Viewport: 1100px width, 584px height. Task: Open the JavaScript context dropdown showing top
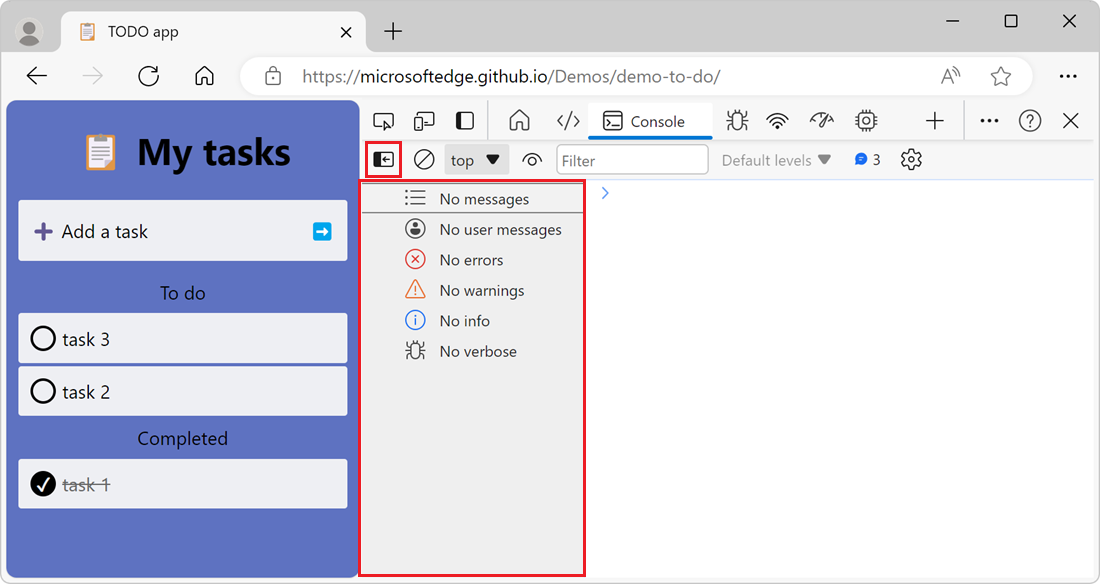[x=476, y=159]
